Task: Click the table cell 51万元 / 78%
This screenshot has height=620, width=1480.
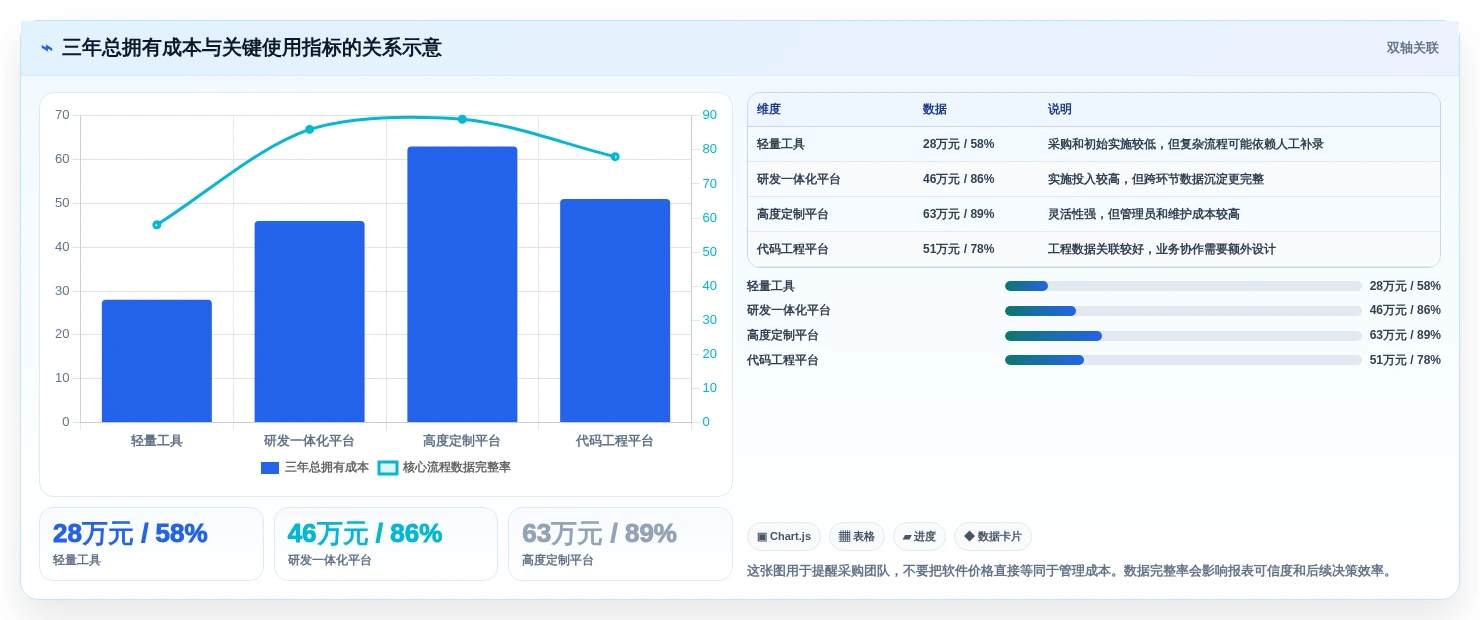Action: pos(959,249)
